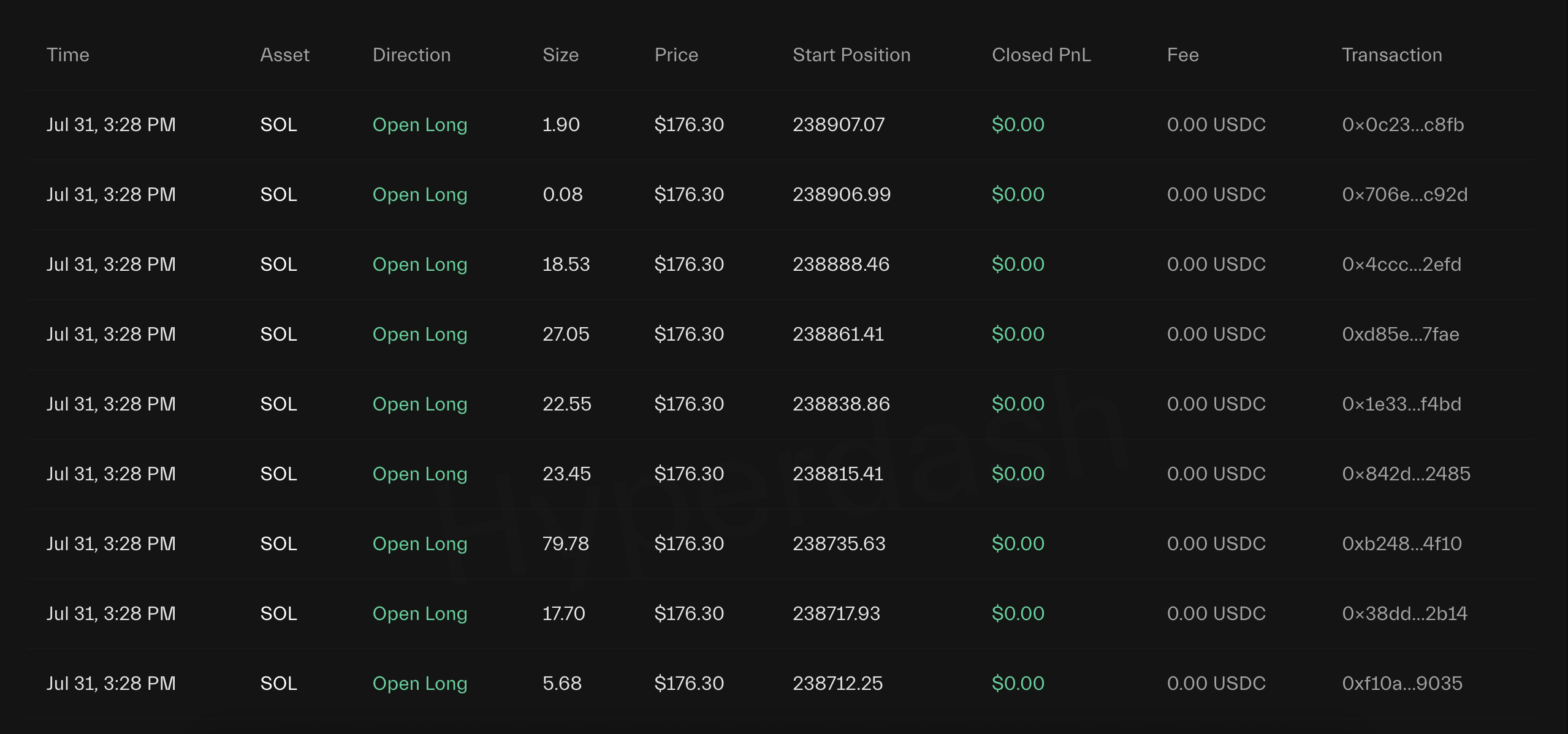Image resolution: width=1568 pixels, height=734 pixels.
Task: Open transaction link 0x706e...c92d
Action: click(x=1404, y=194)
